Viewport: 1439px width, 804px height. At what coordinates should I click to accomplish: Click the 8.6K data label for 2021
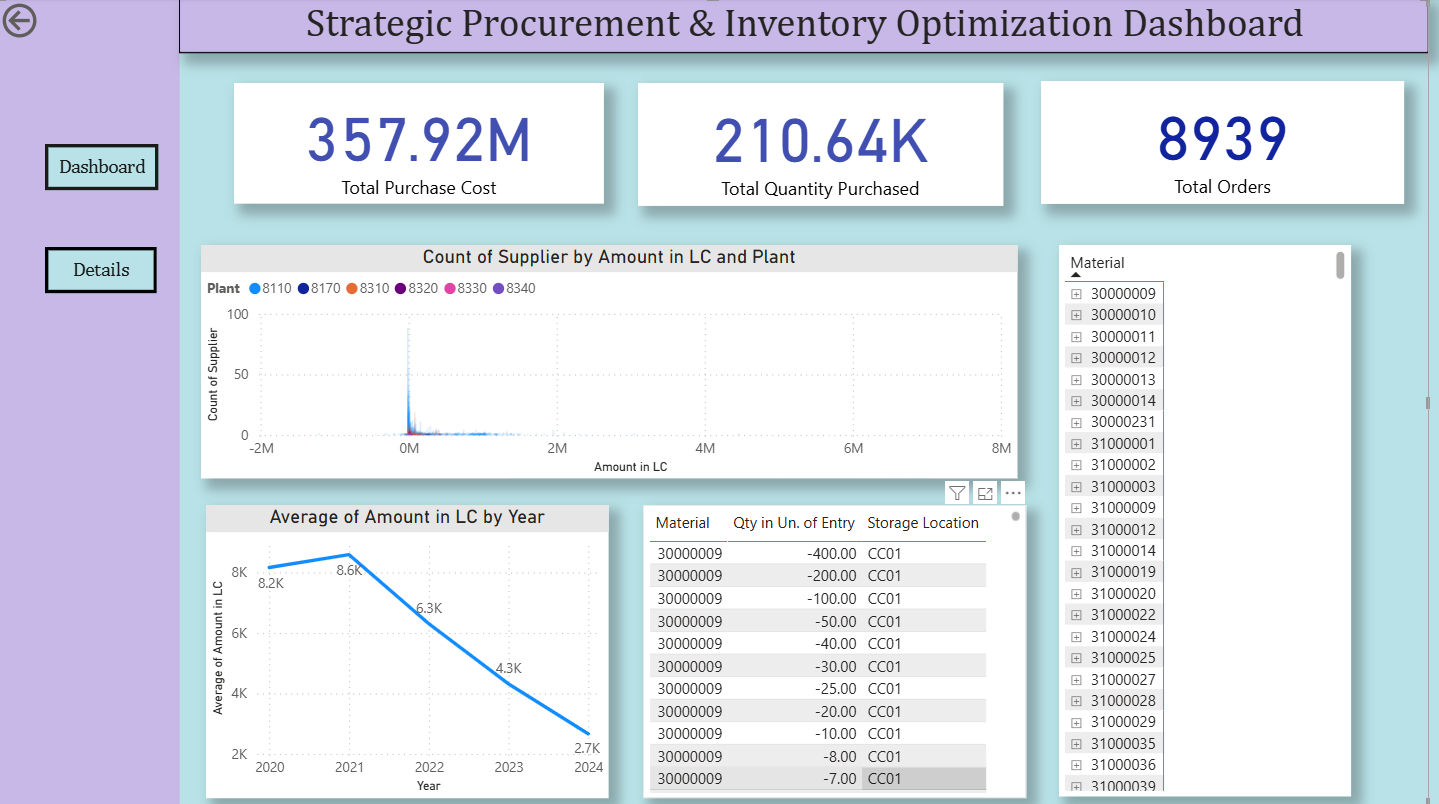pyautogui.click(x=349, y=570)
